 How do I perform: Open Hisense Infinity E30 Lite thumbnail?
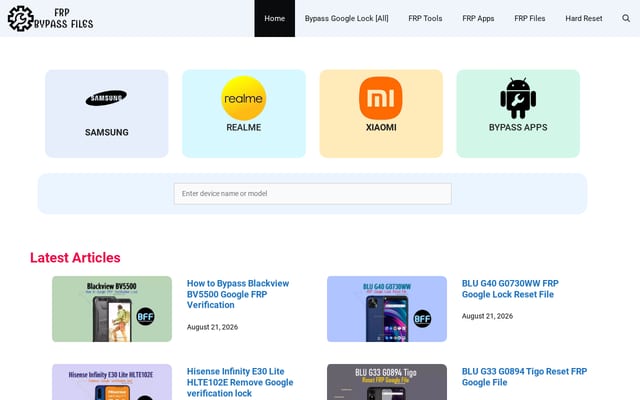(x=112, y=382)
